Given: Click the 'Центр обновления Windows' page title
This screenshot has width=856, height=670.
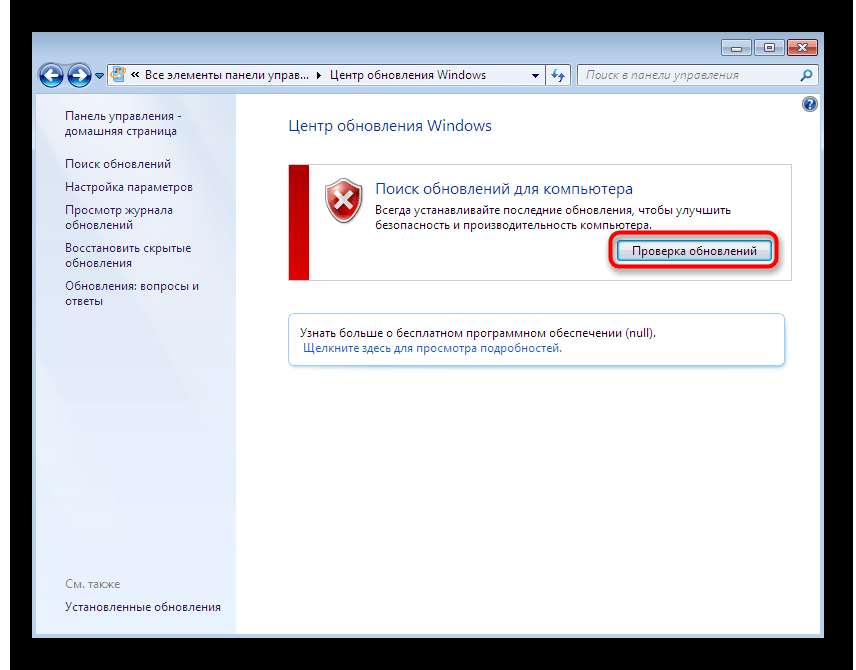Looking at the screenshot, I should [390, 126].
